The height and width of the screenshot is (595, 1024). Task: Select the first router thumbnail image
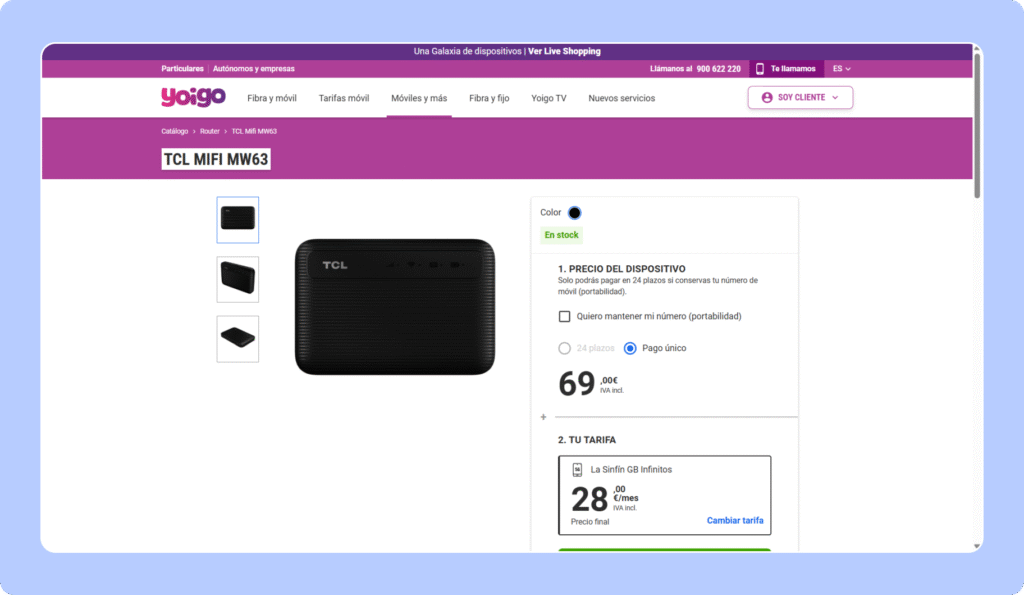tap(238, 220)
